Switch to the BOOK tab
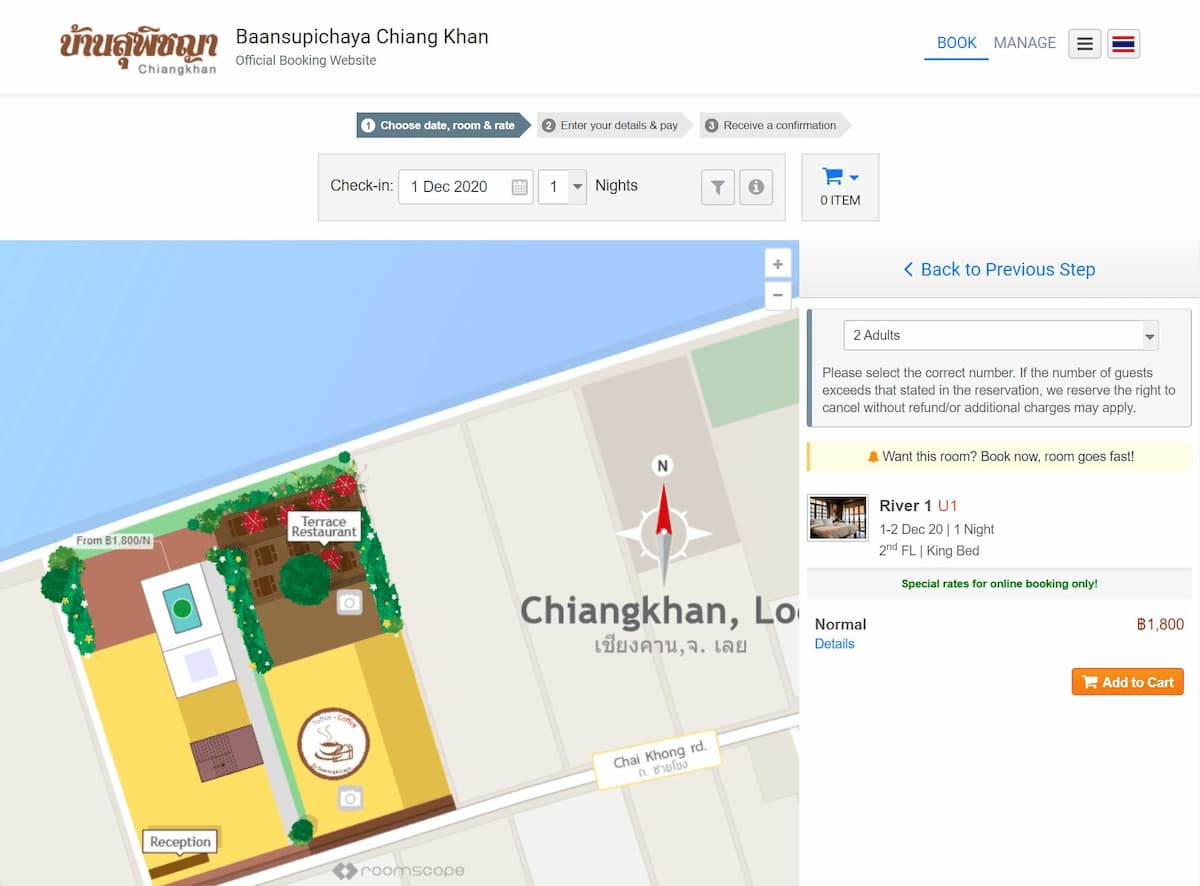 [x=956, y=43]
